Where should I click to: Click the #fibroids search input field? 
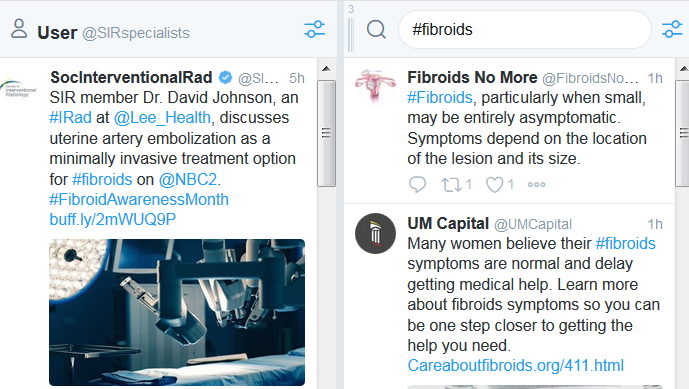coord(525,30)
